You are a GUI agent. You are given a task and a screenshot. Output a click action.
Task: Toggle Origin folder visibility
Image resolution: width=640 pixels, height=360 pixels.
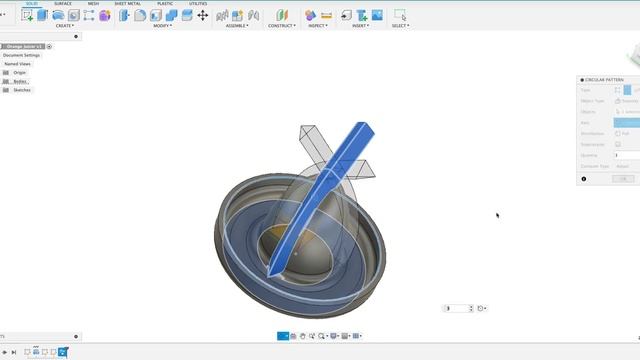pos(6,73)
